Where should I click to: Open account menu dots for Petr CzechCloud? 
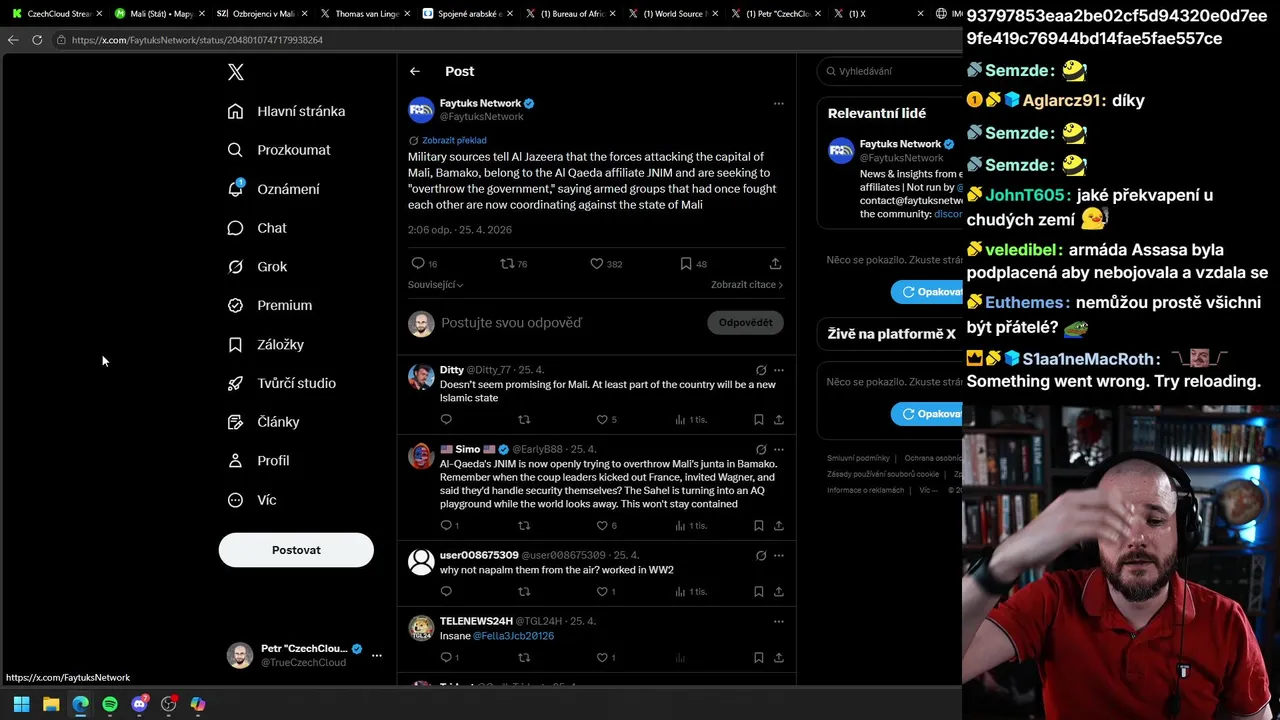tap(377, 656)
